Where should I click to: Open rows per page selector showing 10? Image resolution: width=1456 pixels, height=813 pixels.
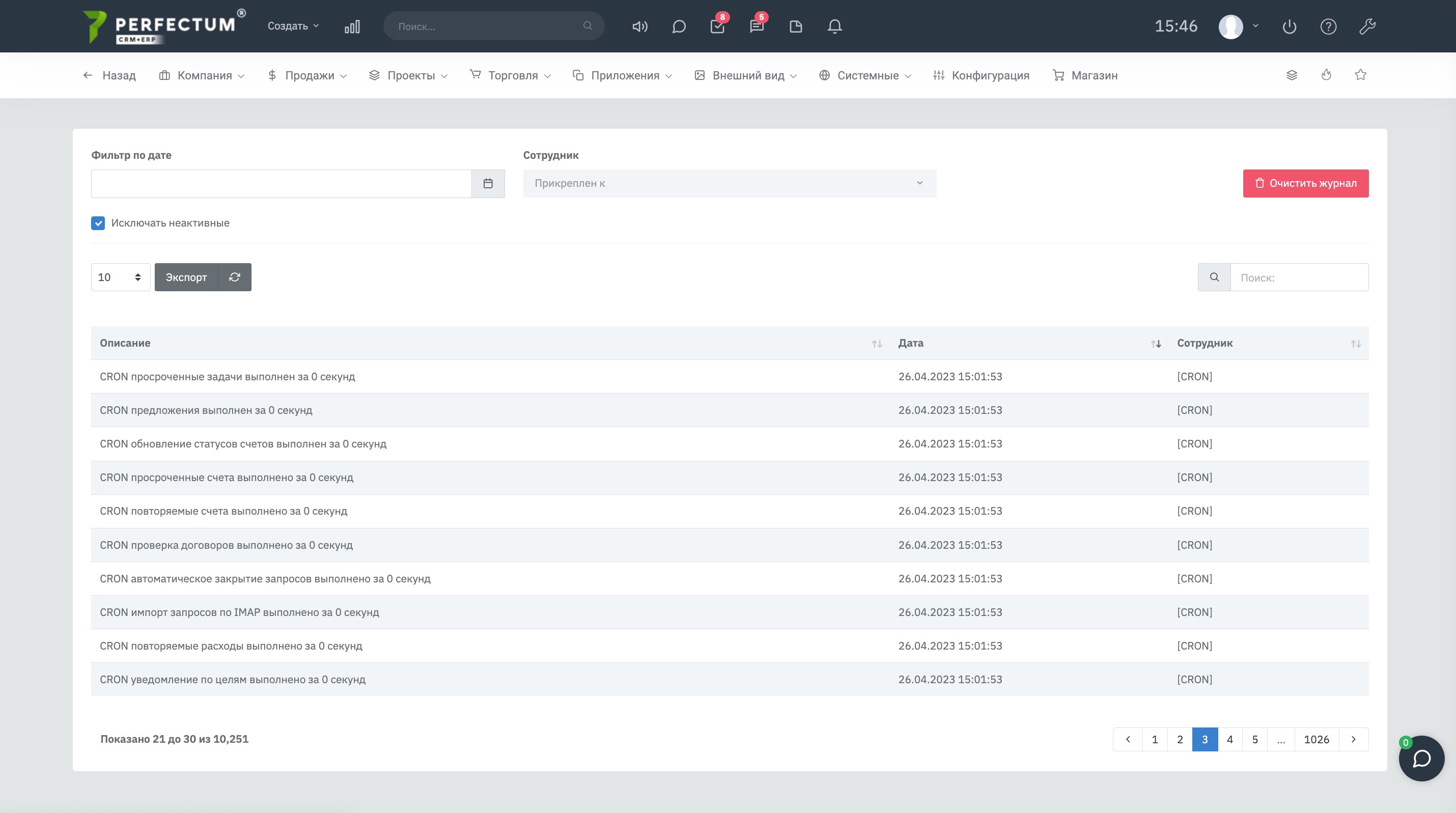click(120, 277)
